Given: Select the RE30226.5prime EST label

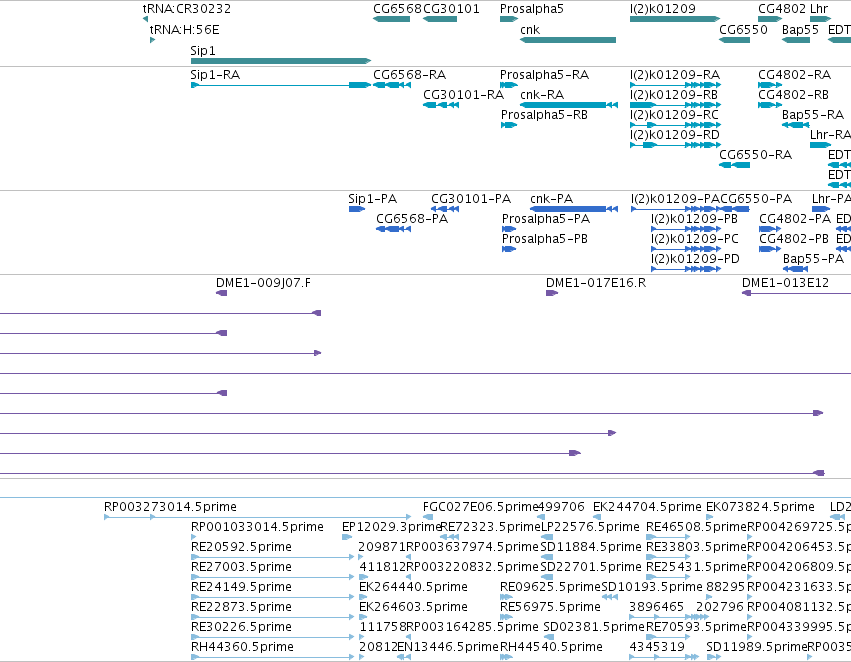Looking at the screenshot, I should pos(242,627).
